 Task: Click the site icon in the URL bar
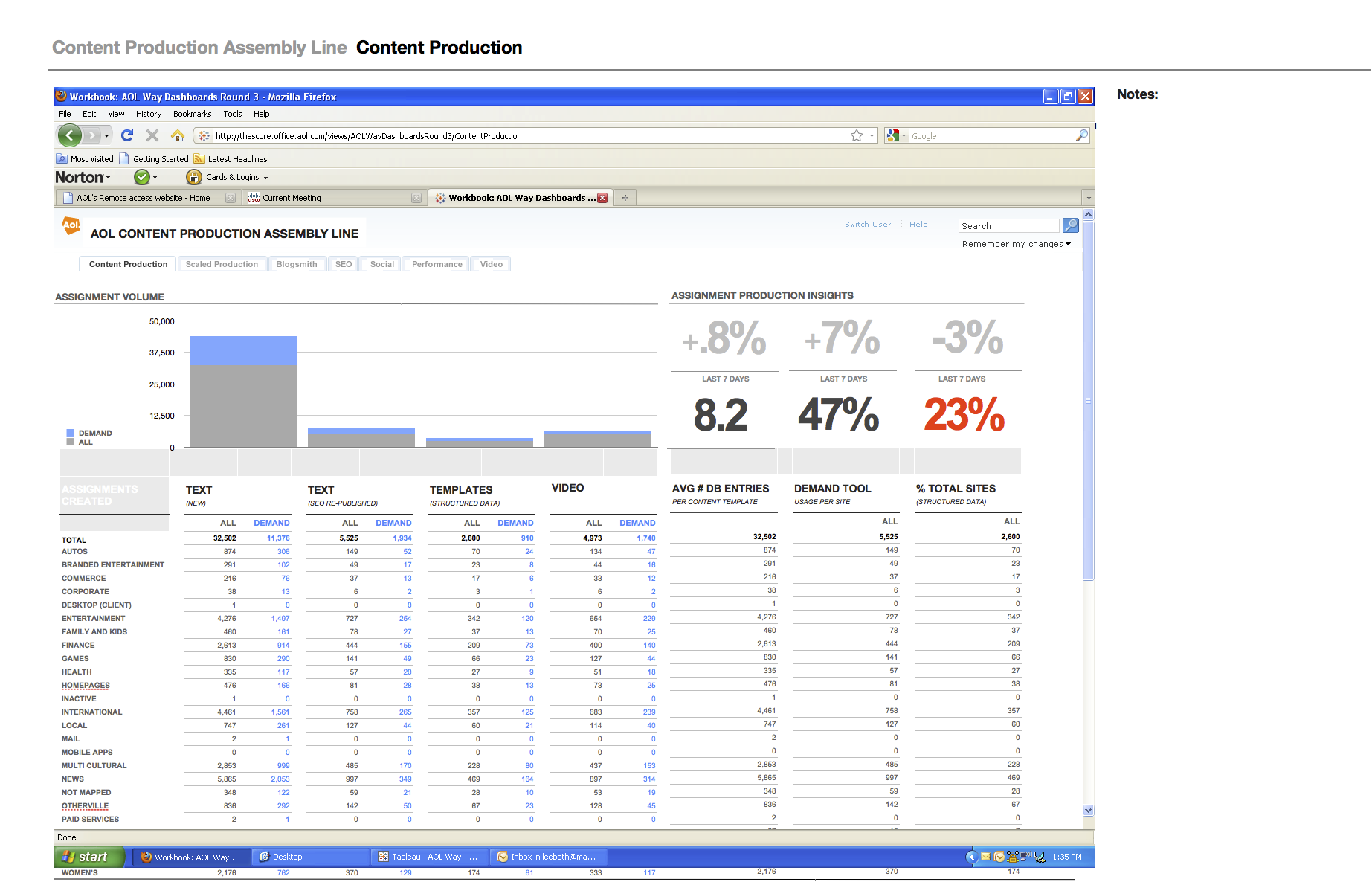(x=204, y=136)
